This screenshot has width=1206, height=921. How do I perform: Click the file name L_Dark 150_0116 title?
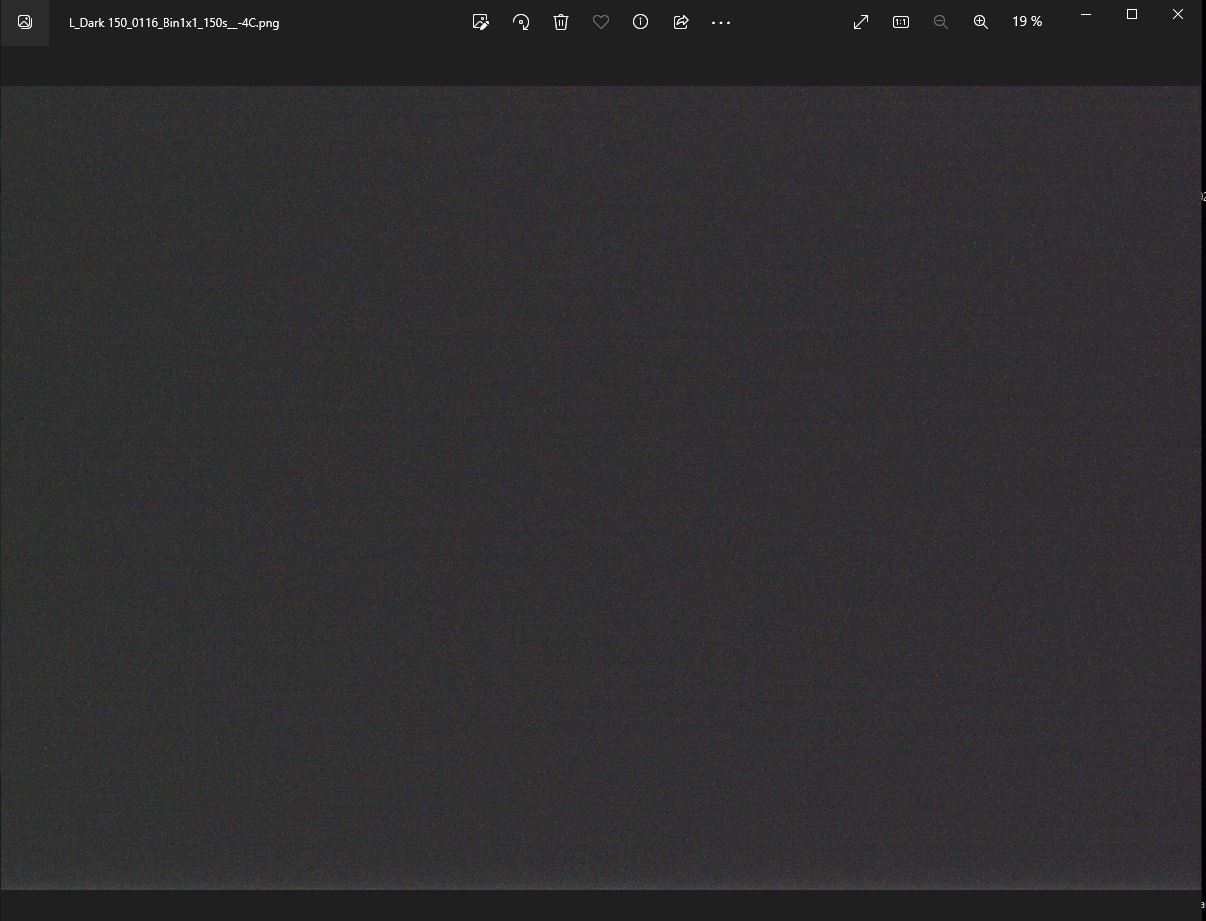click(x=174, y=22)
